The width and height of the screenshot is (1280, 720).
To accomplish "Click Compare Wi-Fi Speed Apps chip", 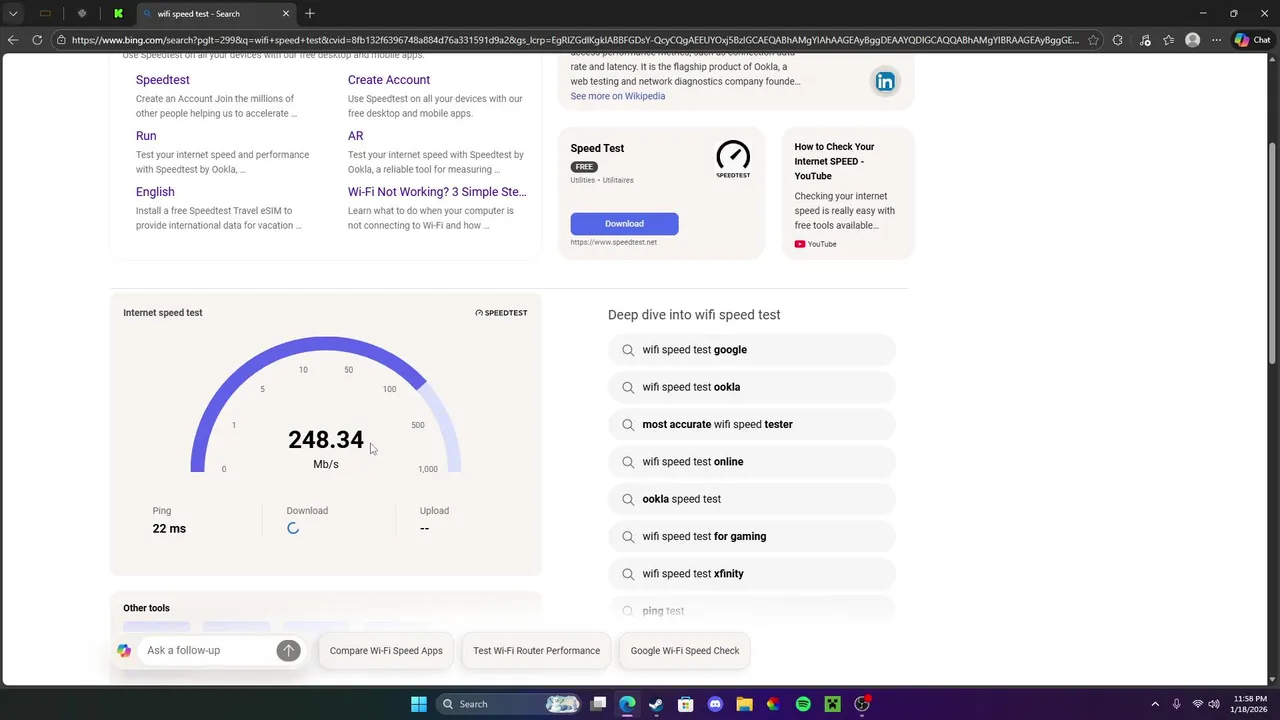I will 386,650.
